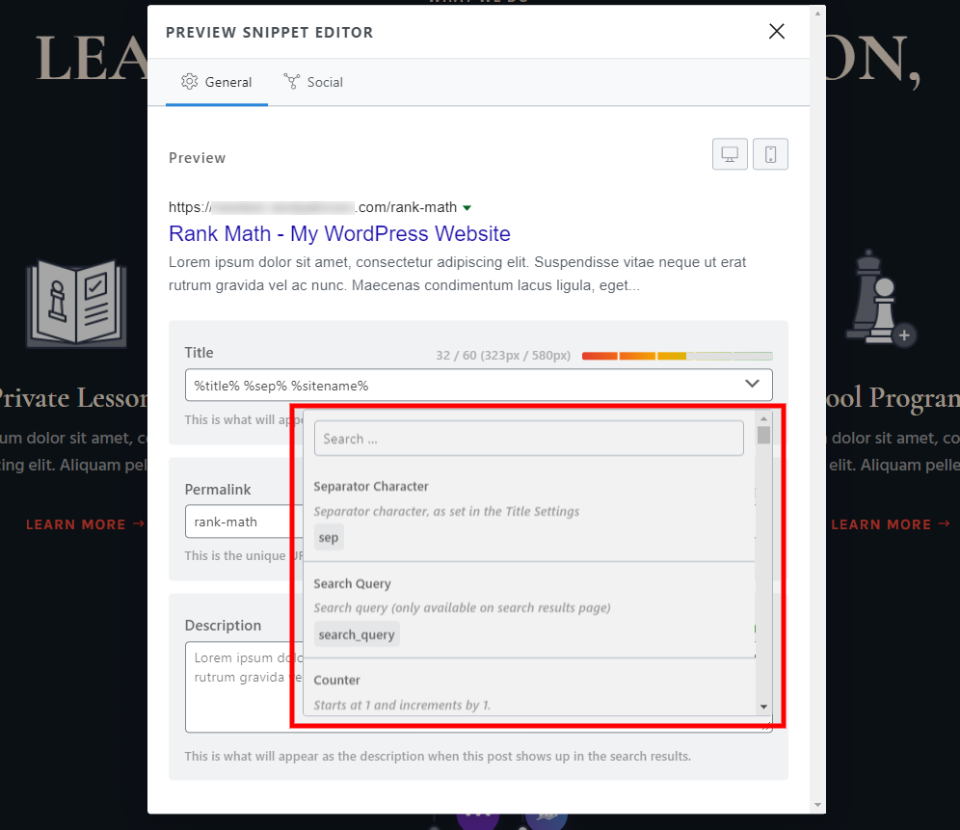Image resolution: width=960 pixels, height=830 pixels.
Task: Select desktop preview mode icon
Action: click(729, 154)
